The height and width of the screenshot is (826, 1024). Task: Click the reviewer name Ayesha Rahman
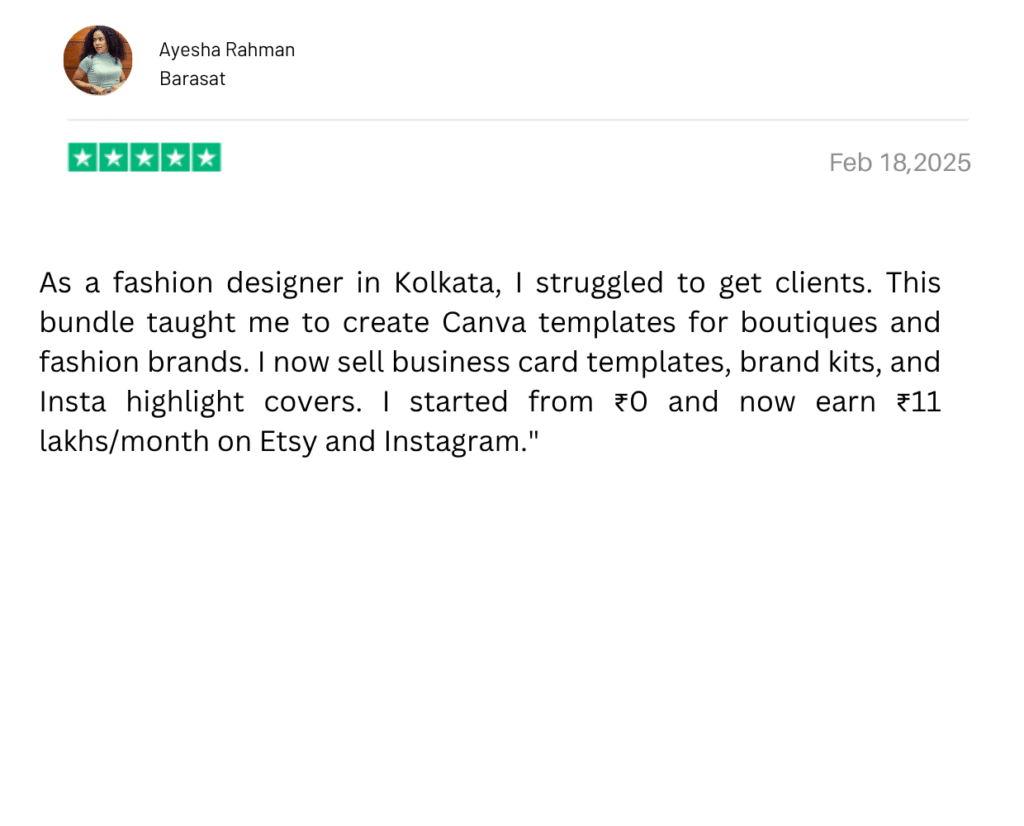tap(227, 50)
